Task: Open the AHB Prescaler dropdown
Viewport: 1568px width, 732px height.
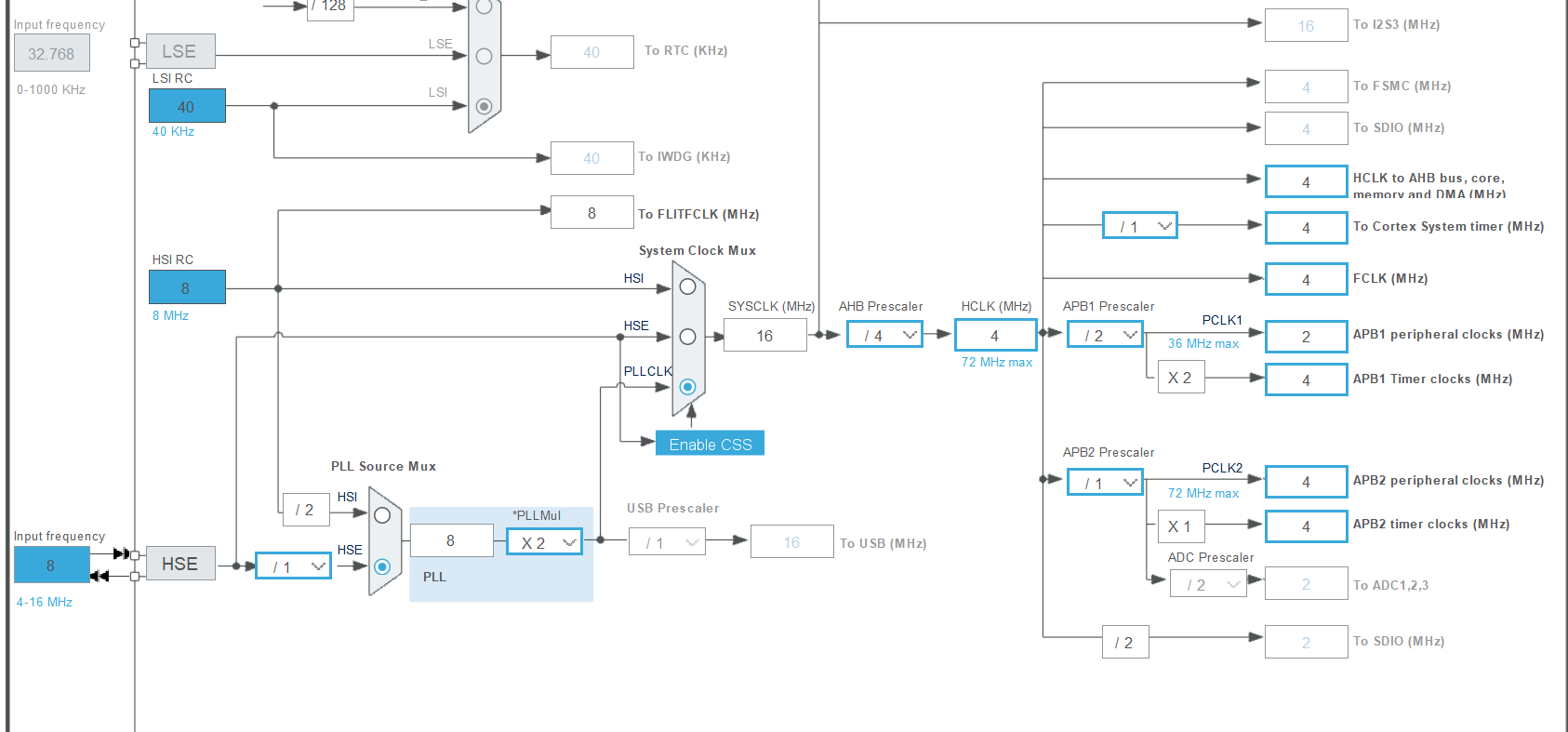Action: tap(884, 335)
